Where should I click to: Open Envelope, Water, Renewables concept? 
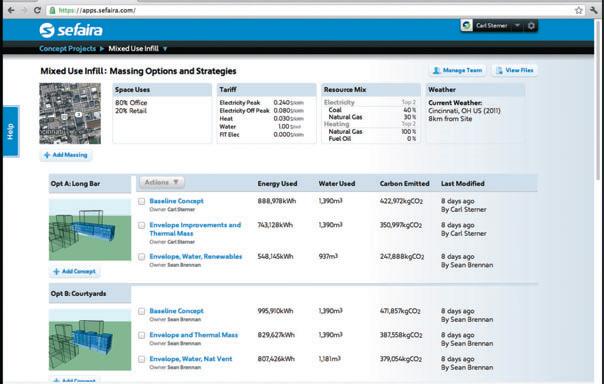[196, 257]
